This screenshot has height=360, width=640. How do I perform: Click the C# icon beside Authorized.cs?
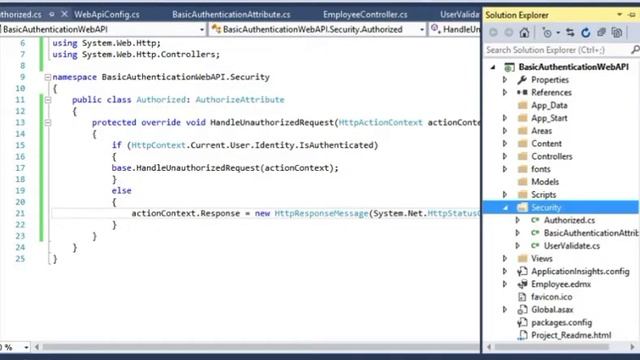535,220
